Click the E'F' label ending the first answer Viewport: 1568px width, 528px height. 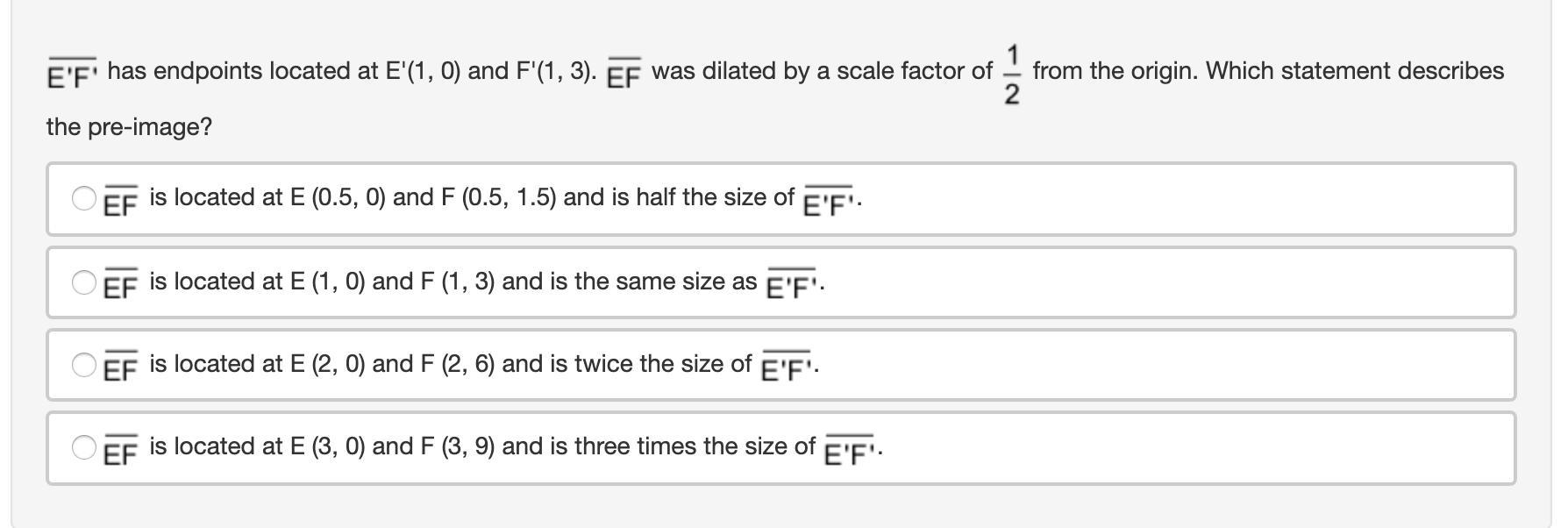click(829, 203)
